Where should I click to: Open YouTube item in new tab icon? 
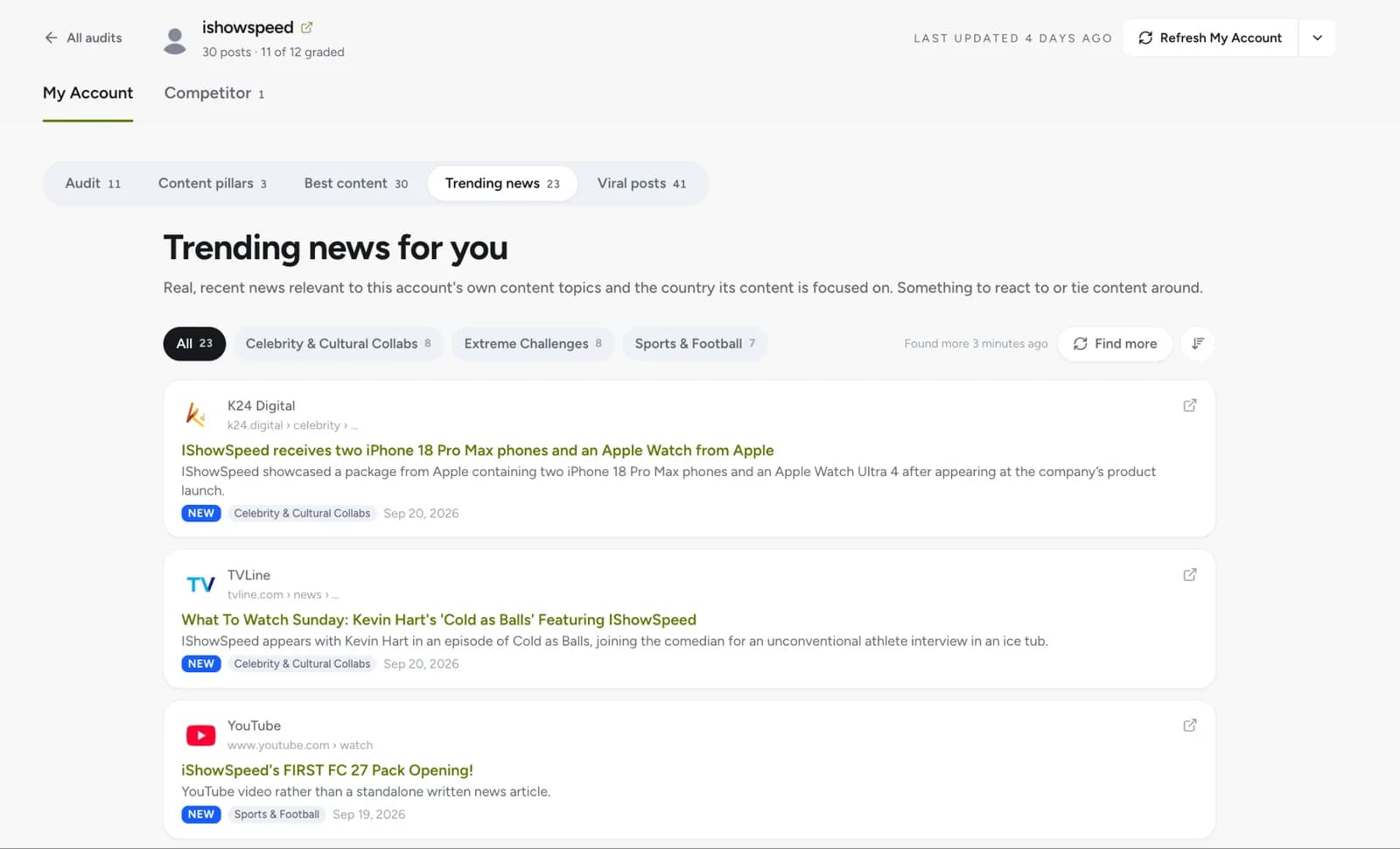1190,726
